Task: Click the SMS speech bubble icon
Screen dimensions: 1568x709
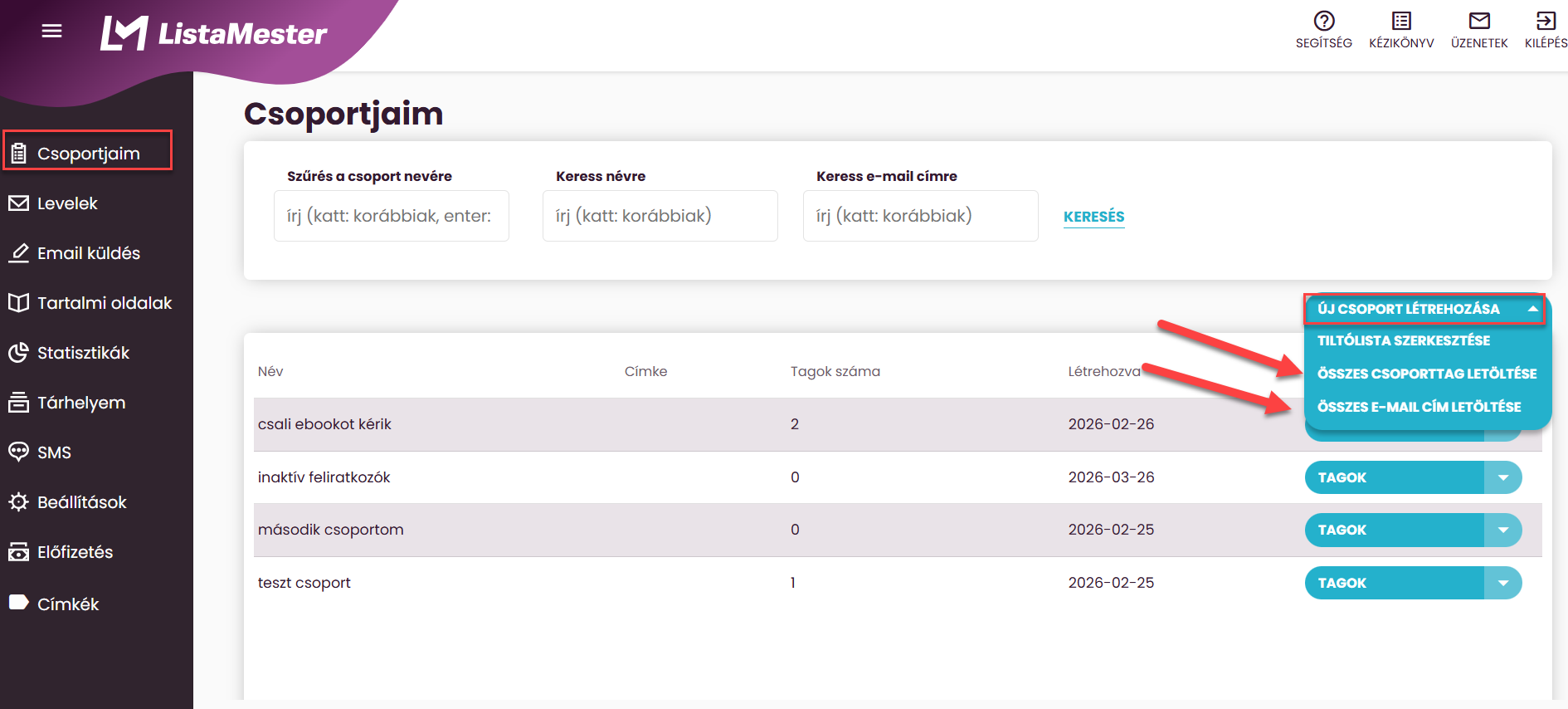Action: tap(18, 452)
